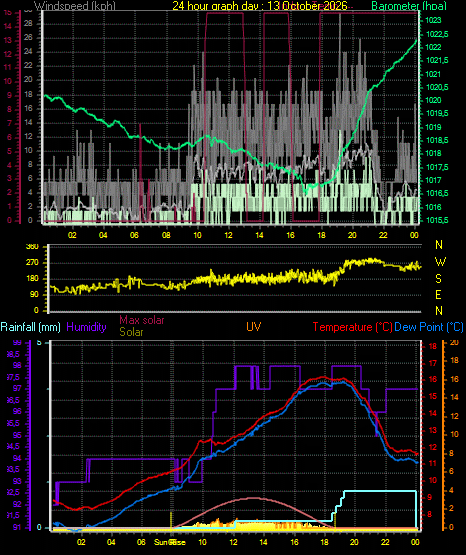Select the 'Barometer (hpa)' green label

(x=409, y=6)
